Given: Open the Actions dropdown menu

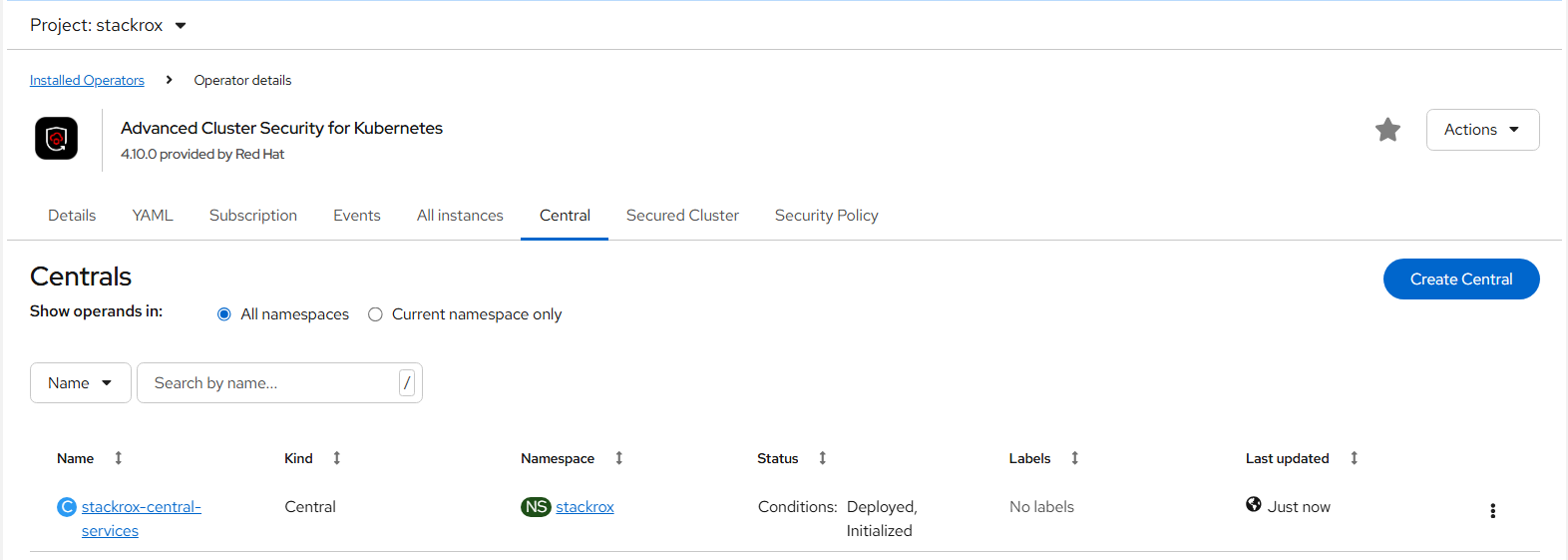Looking at the screenshot, I should [1482, 130].
